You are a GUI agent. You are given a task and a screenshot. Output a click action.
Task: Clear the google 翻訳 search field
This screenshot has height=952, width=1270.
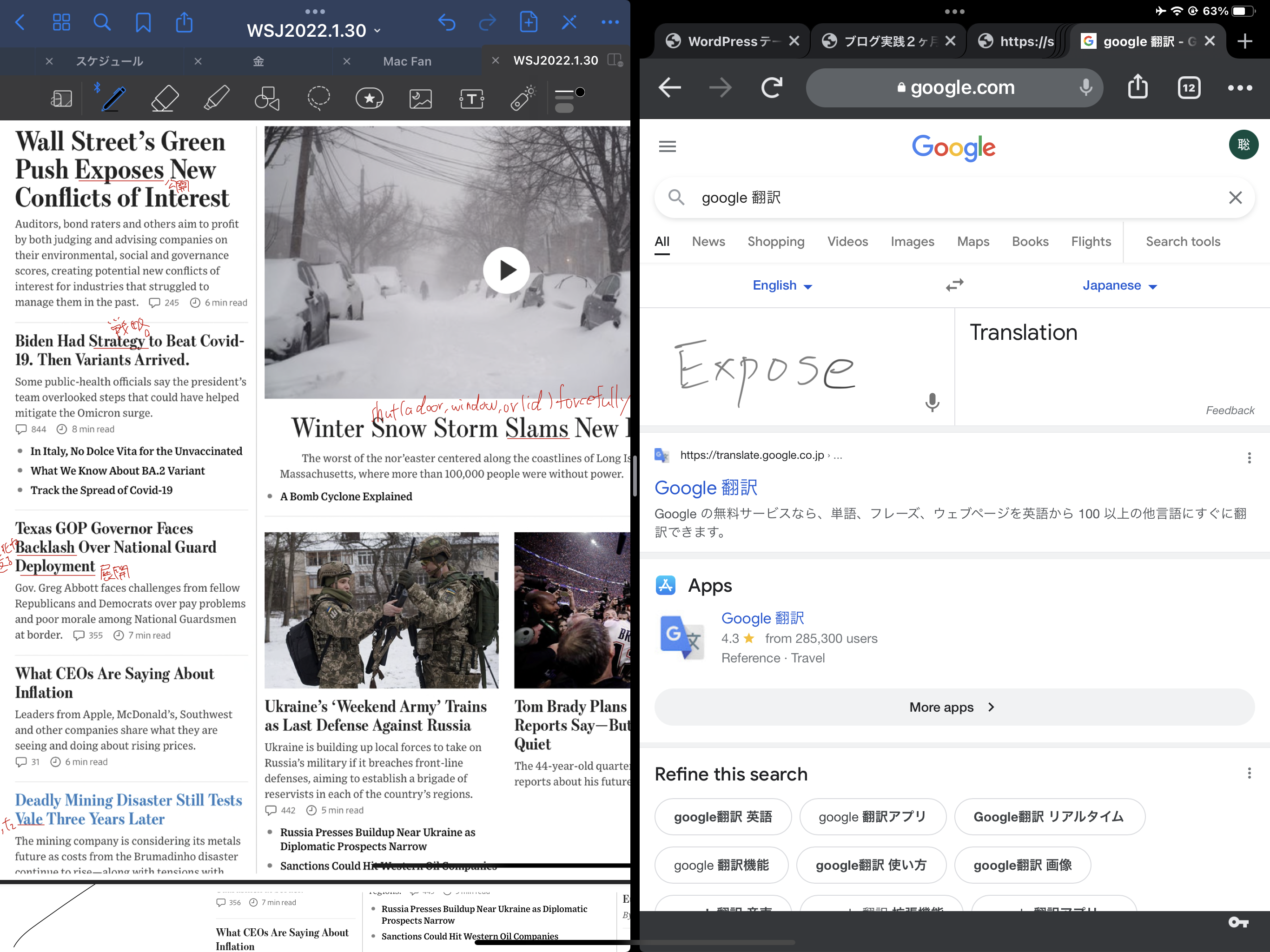coord(1235,198)
